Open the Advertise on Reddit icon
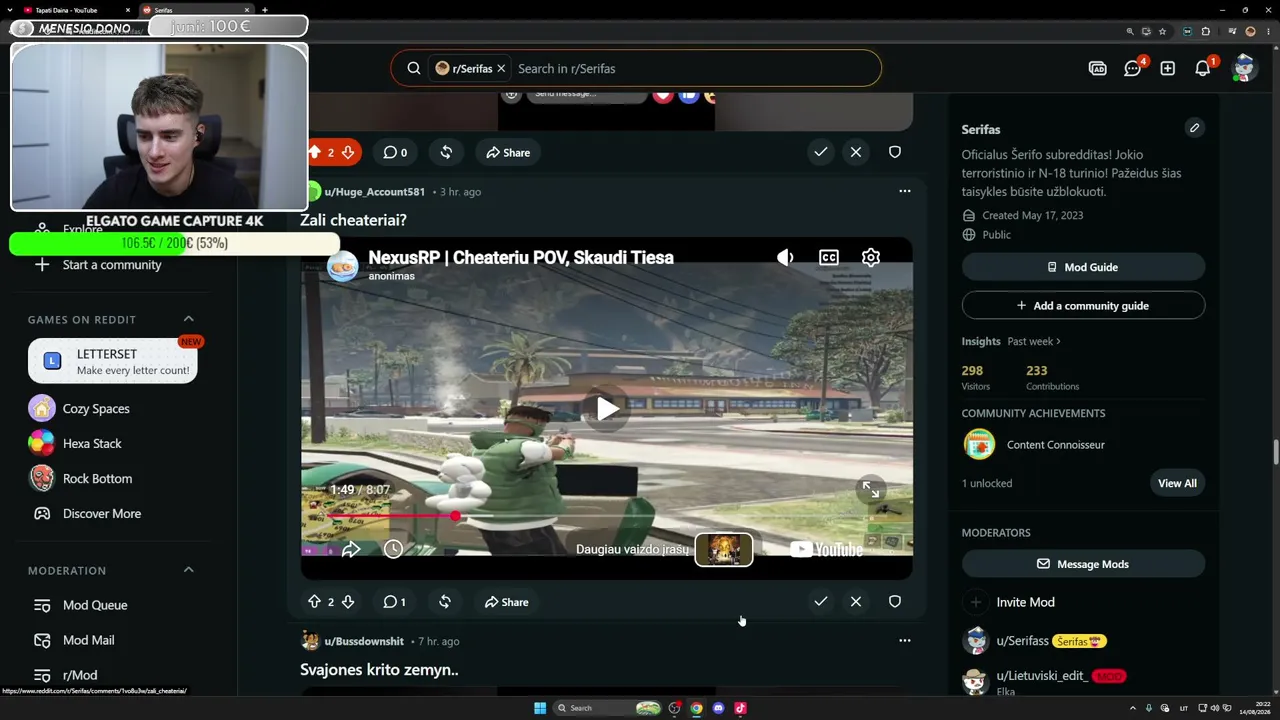 point(1098,68)
